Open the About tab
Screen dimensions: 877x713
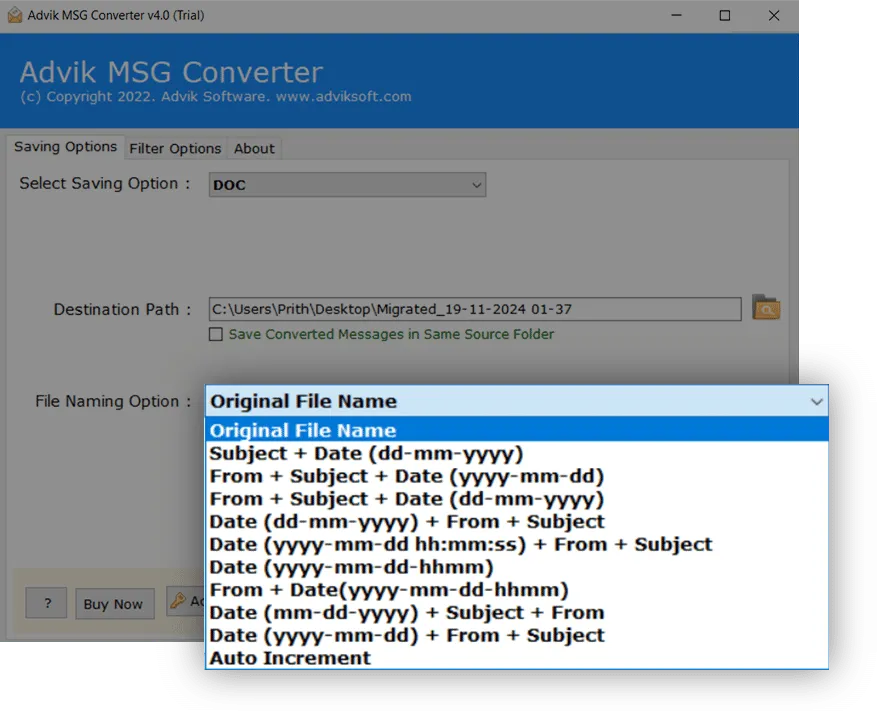[x=254, y=148]
